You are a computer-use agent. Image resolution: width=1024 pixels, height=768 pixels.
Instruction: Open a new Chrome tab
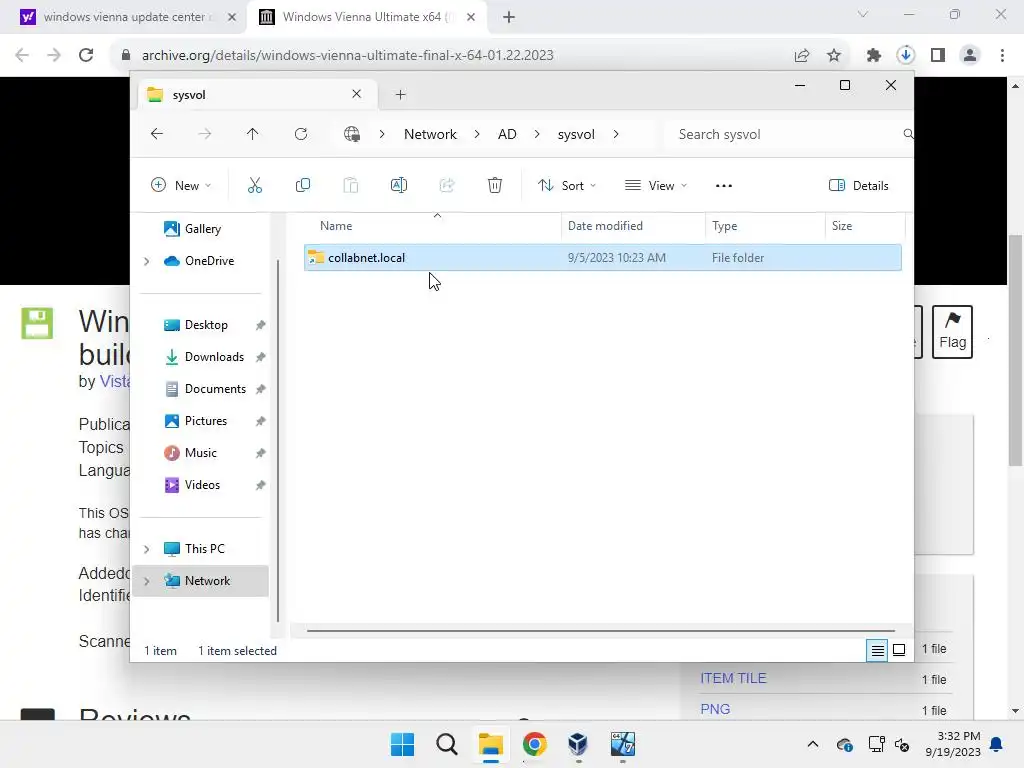[x=509, y=18]
